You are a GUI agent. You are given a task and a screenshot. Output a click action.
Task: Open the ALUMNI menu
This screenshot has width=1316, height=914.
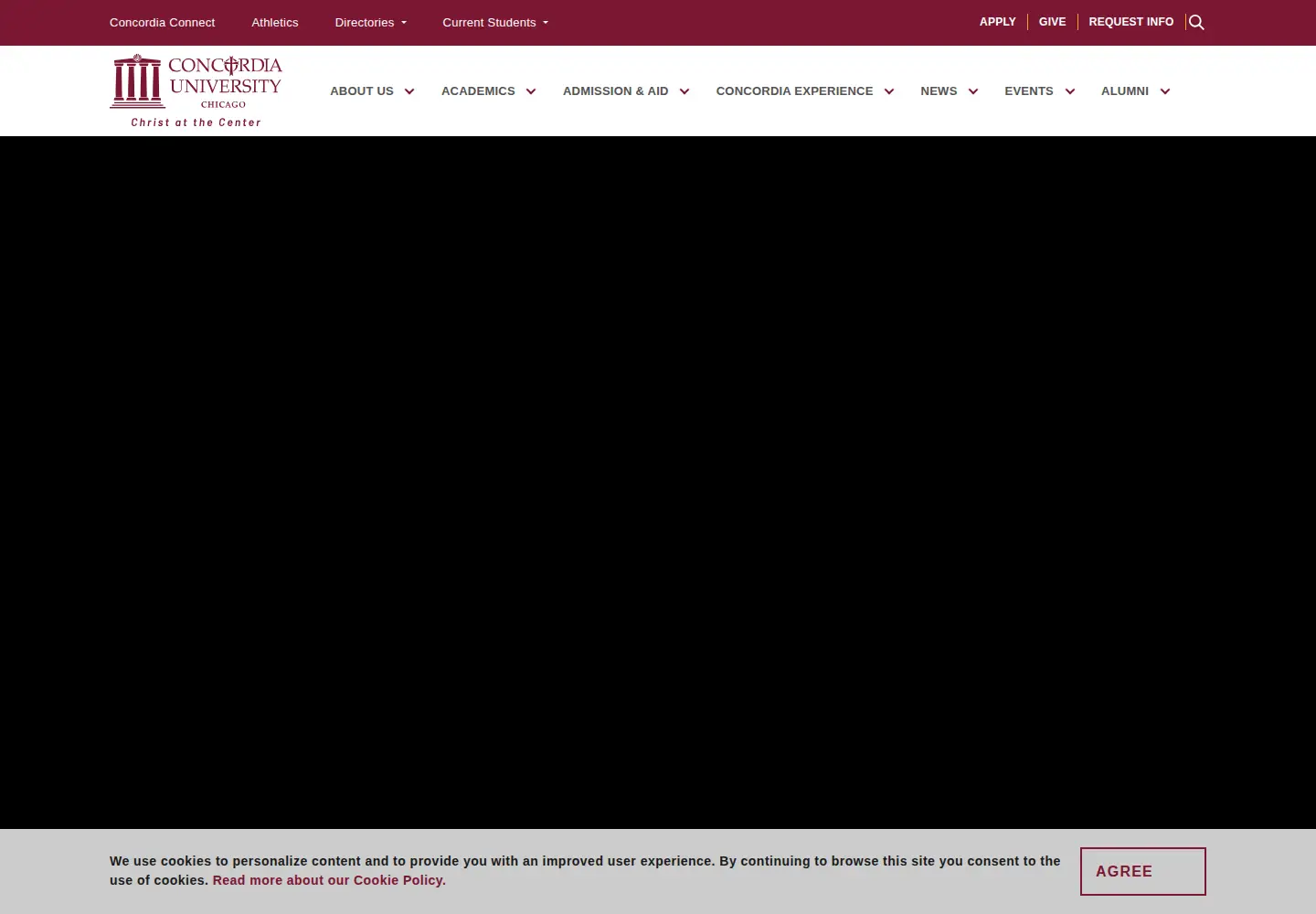1125,91
